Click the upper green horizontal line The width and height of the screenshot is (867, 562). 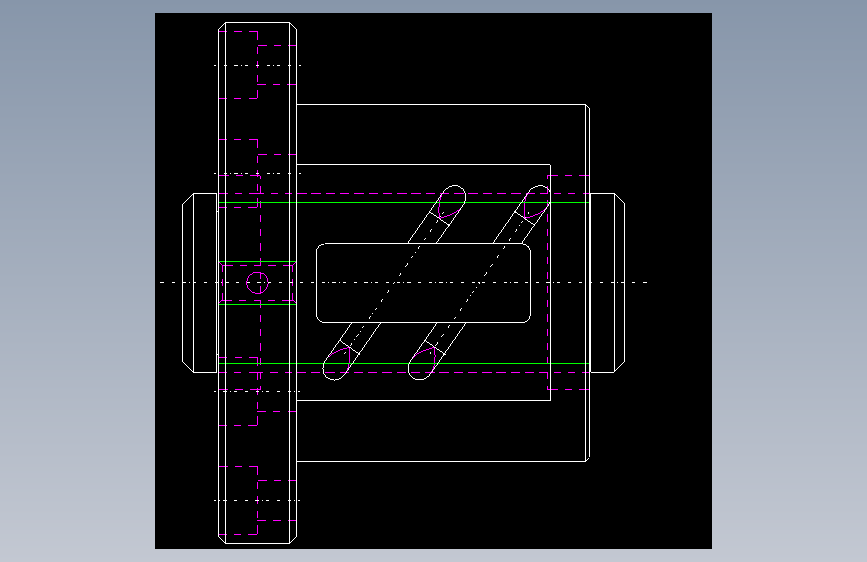[x=404, y=202]
